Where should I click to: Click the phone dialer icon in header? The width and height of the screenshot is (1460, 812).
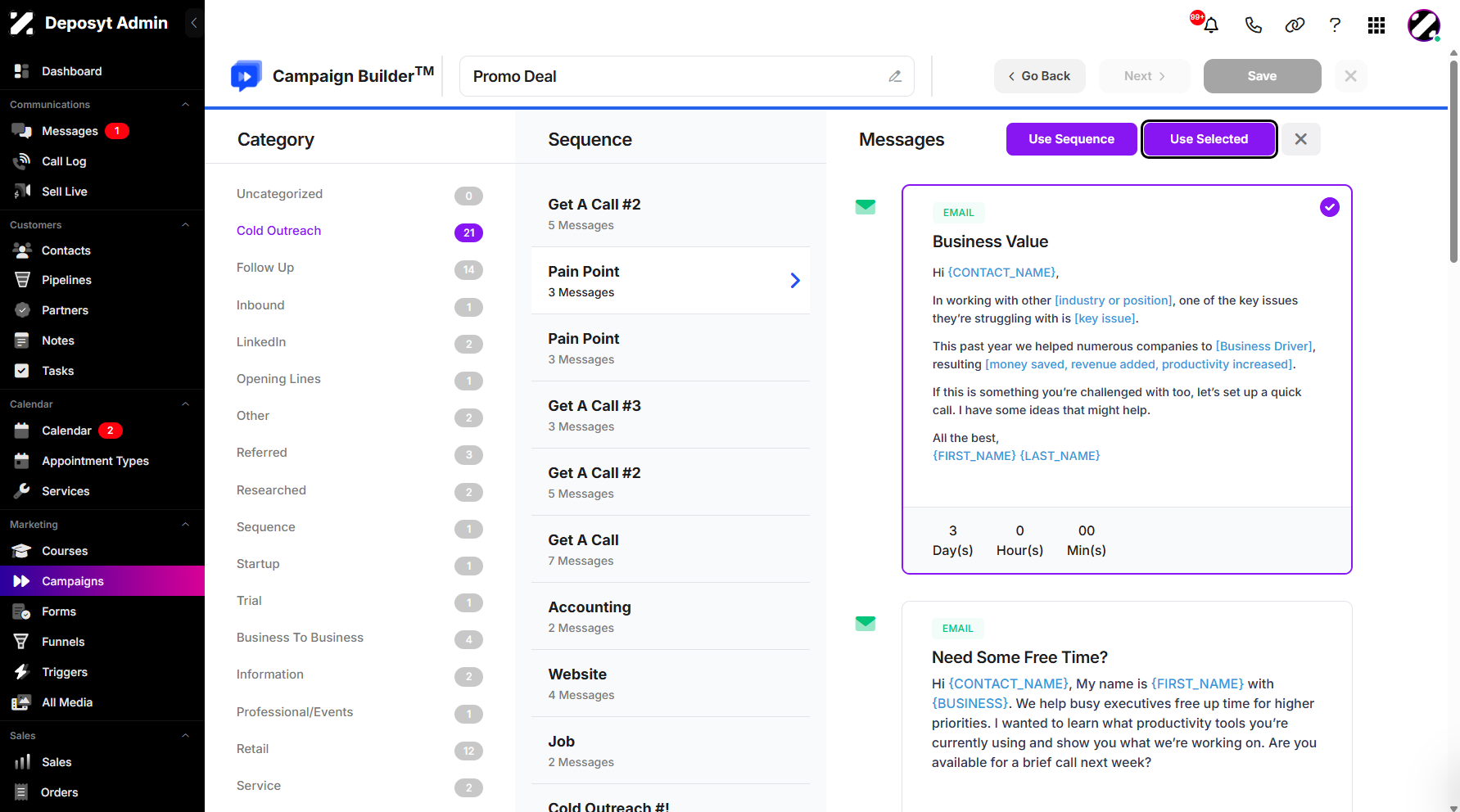pyautogui.click(x=1253, y=25)
